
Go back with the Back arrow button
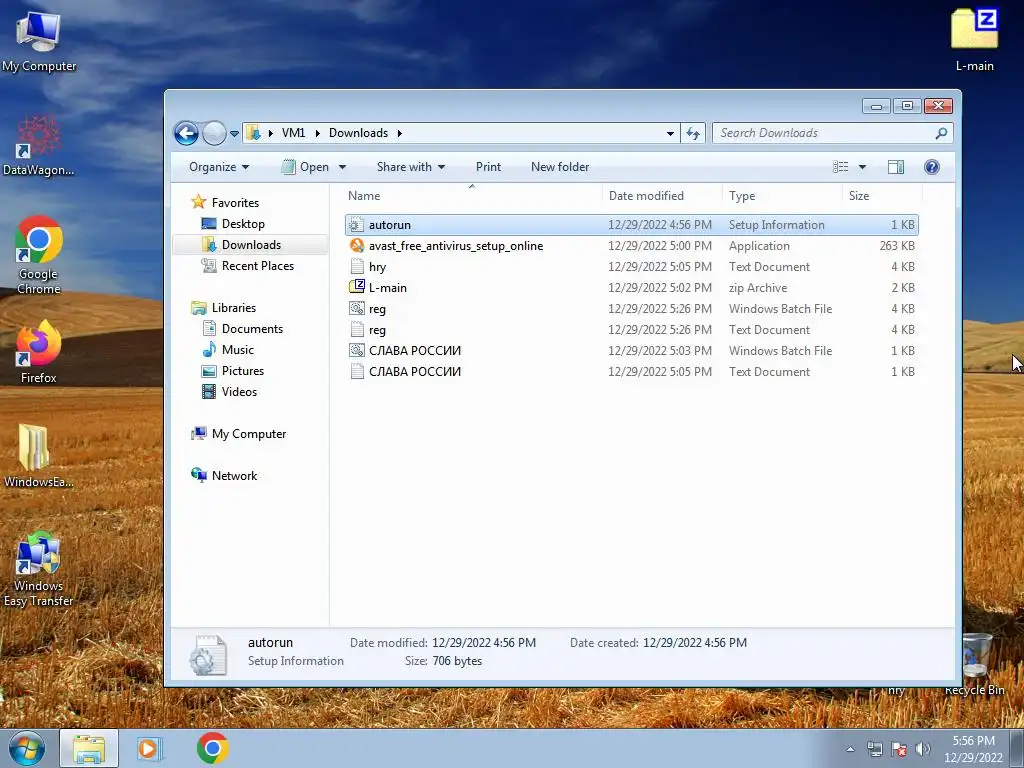[x=186, y=133]
